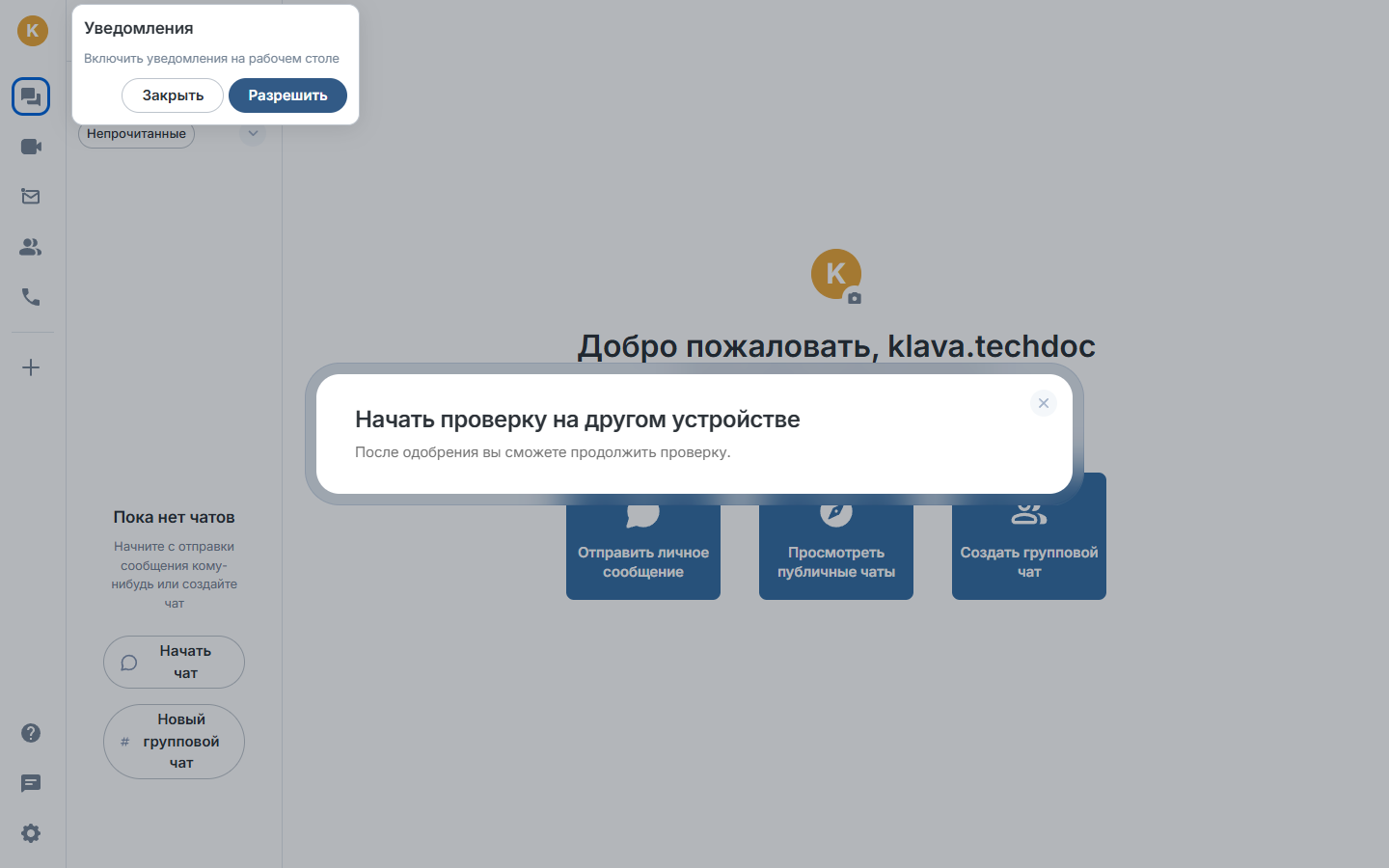Click Закрыть in notifications popup

click(x=173, y=95)
